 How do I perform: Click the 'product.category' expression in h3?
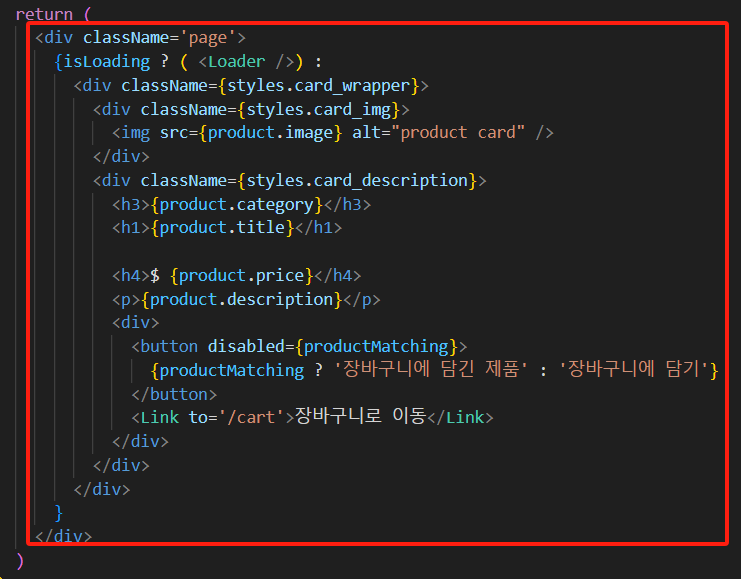237,205
